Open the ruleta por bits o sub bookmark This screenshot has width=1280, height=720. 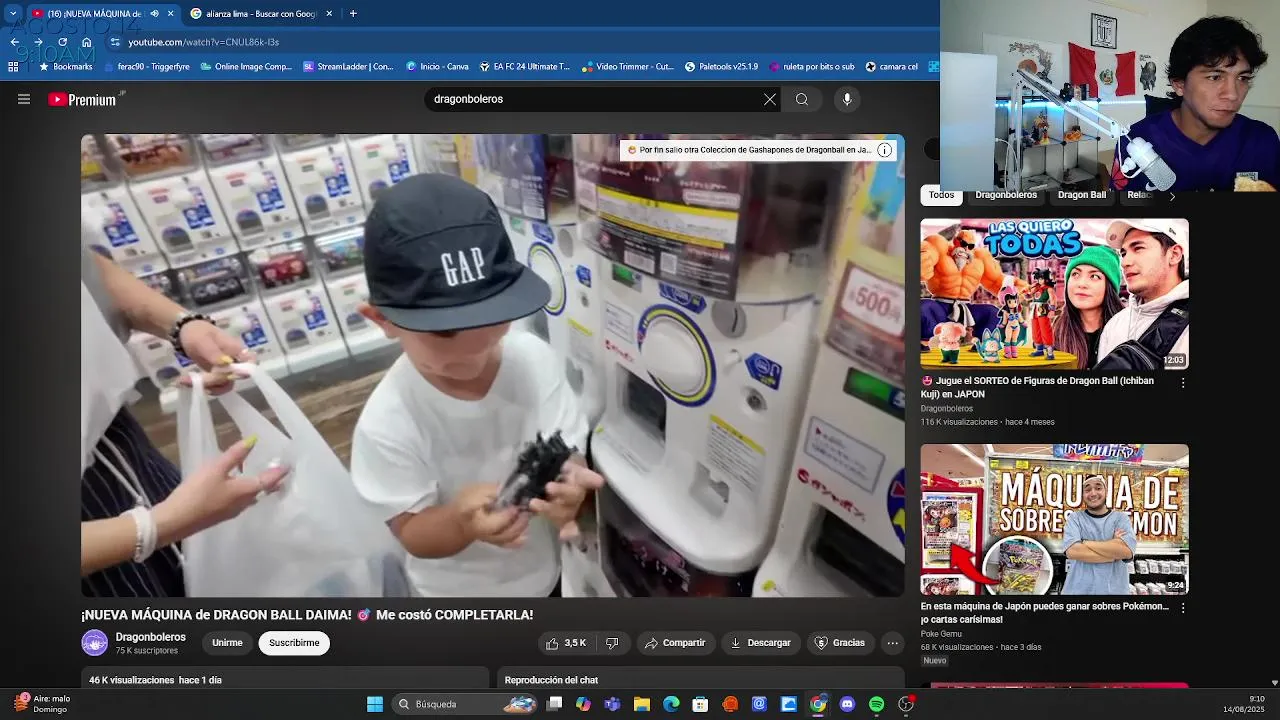click(811, 67)
